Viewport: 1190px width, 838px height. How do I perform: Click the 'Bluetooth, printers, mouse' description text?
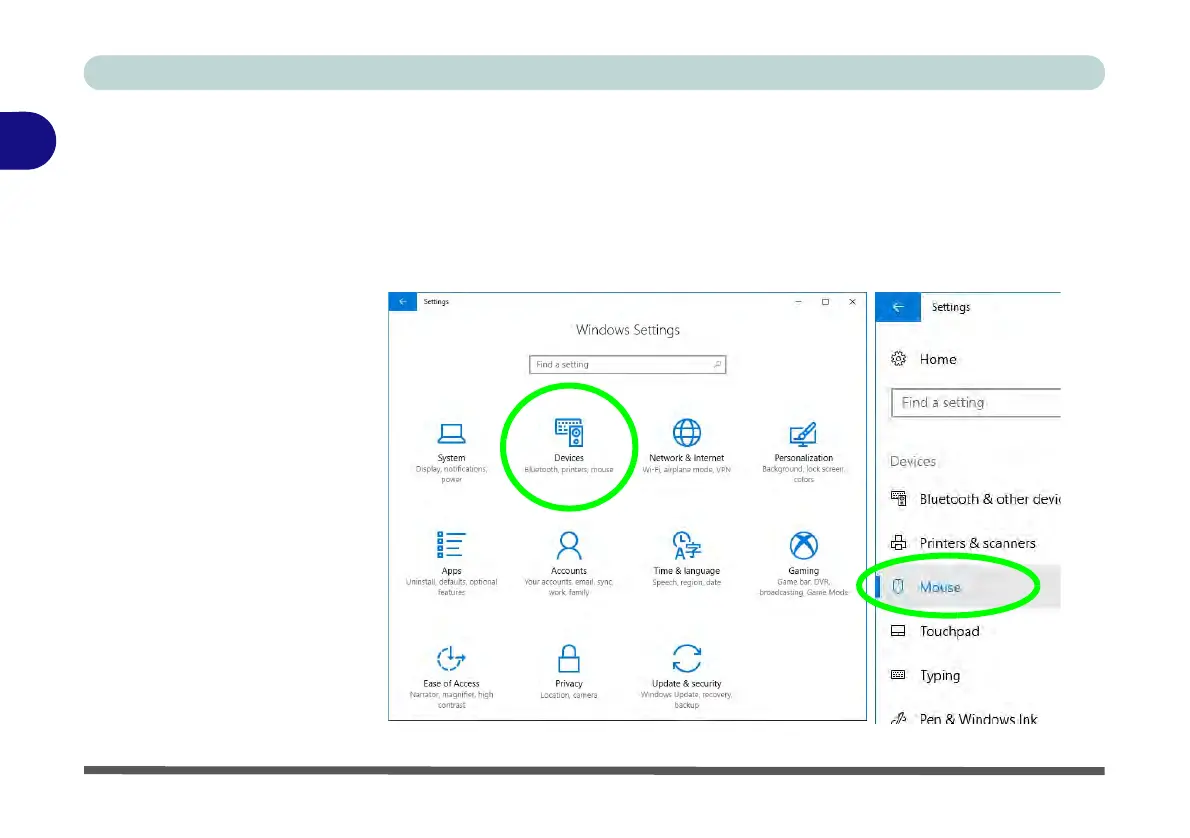point(568,470)
